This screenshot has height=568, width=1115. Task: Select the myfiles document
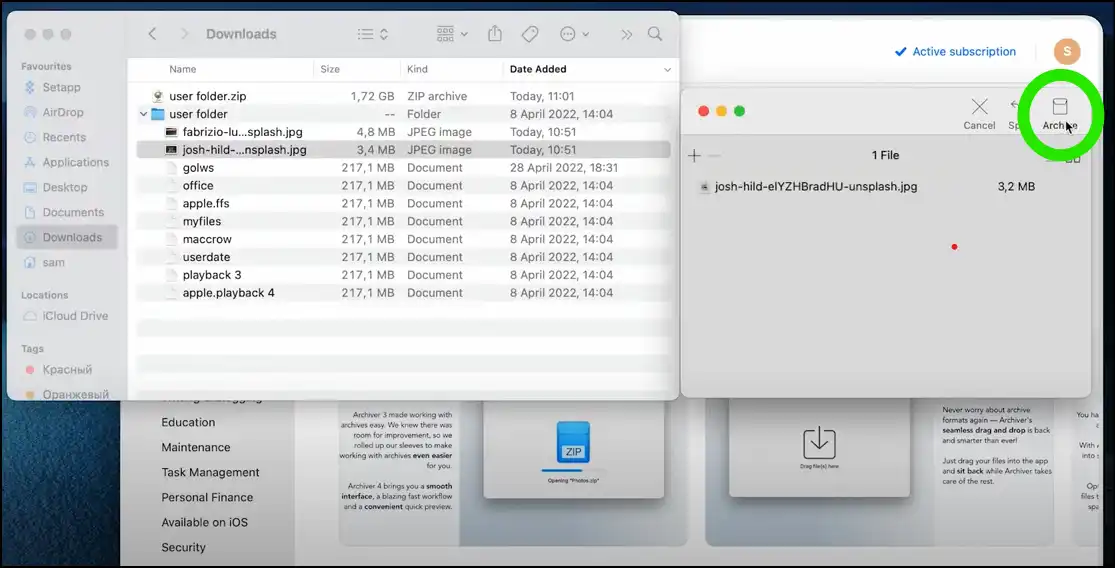pyautogui.click(x=403, y=221)
